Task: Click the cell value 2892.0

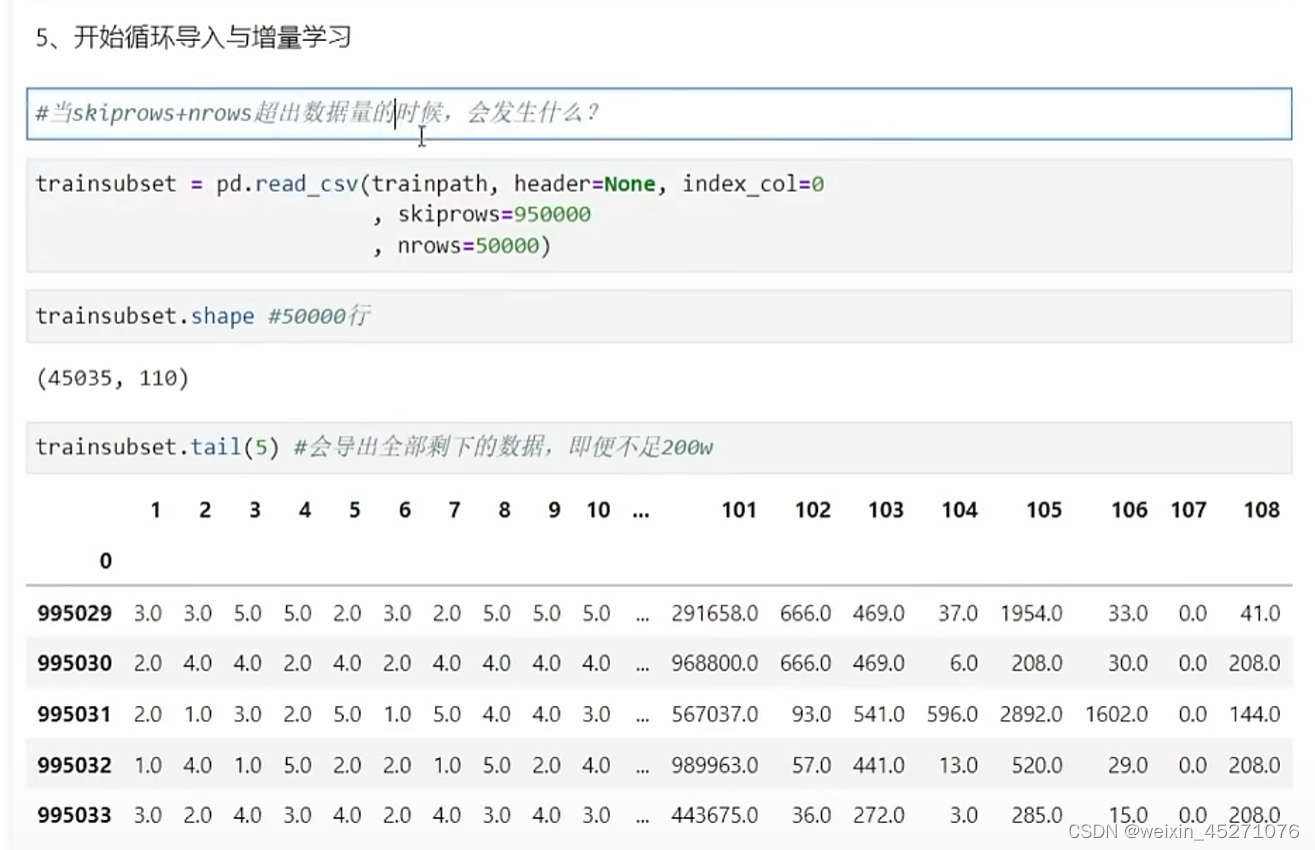Action: click(x=1031, y=714)
